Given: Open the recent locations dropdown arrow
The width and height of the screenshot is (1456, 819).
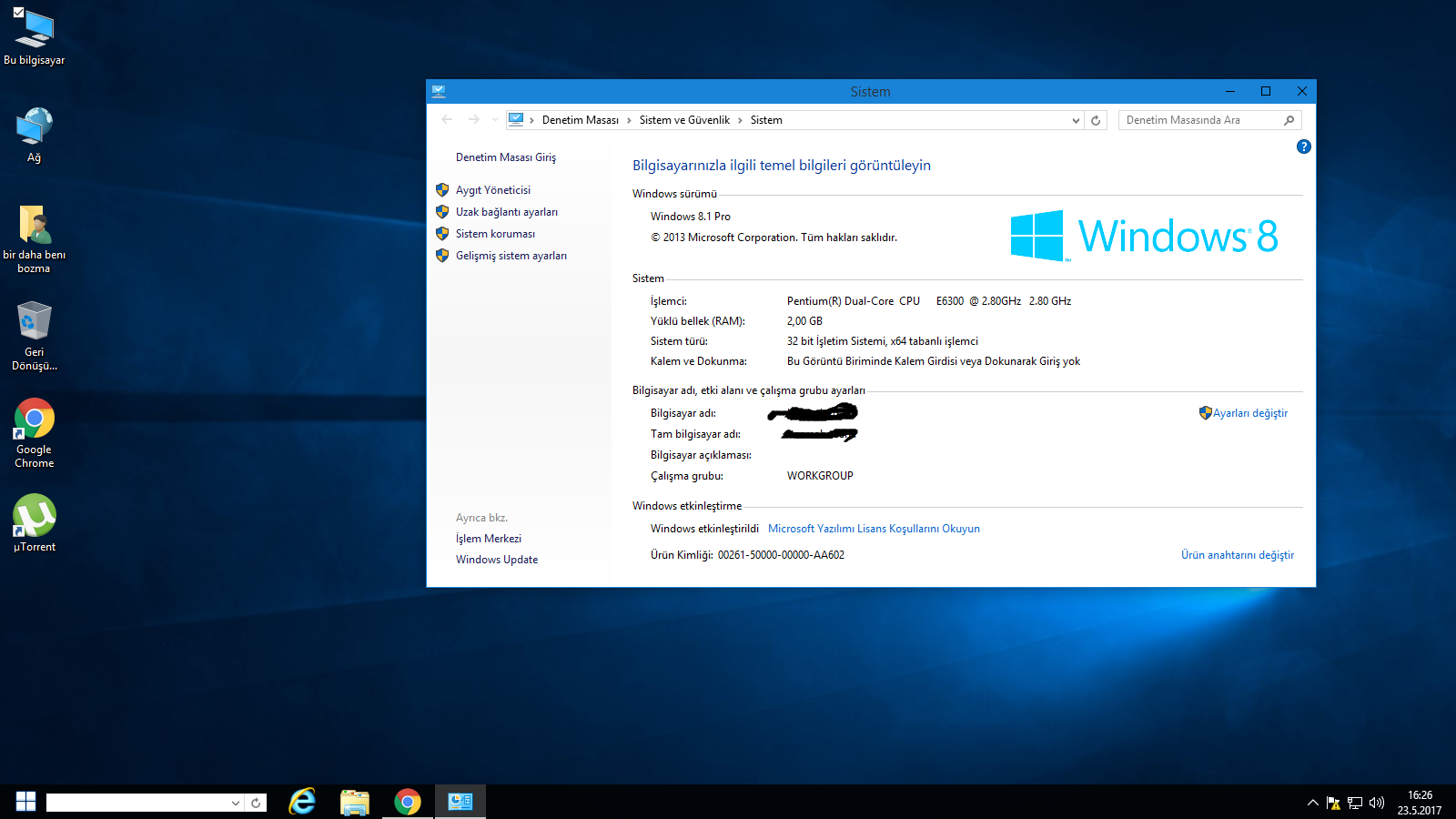Looking at the screenshot, I should tap(495, 119).
